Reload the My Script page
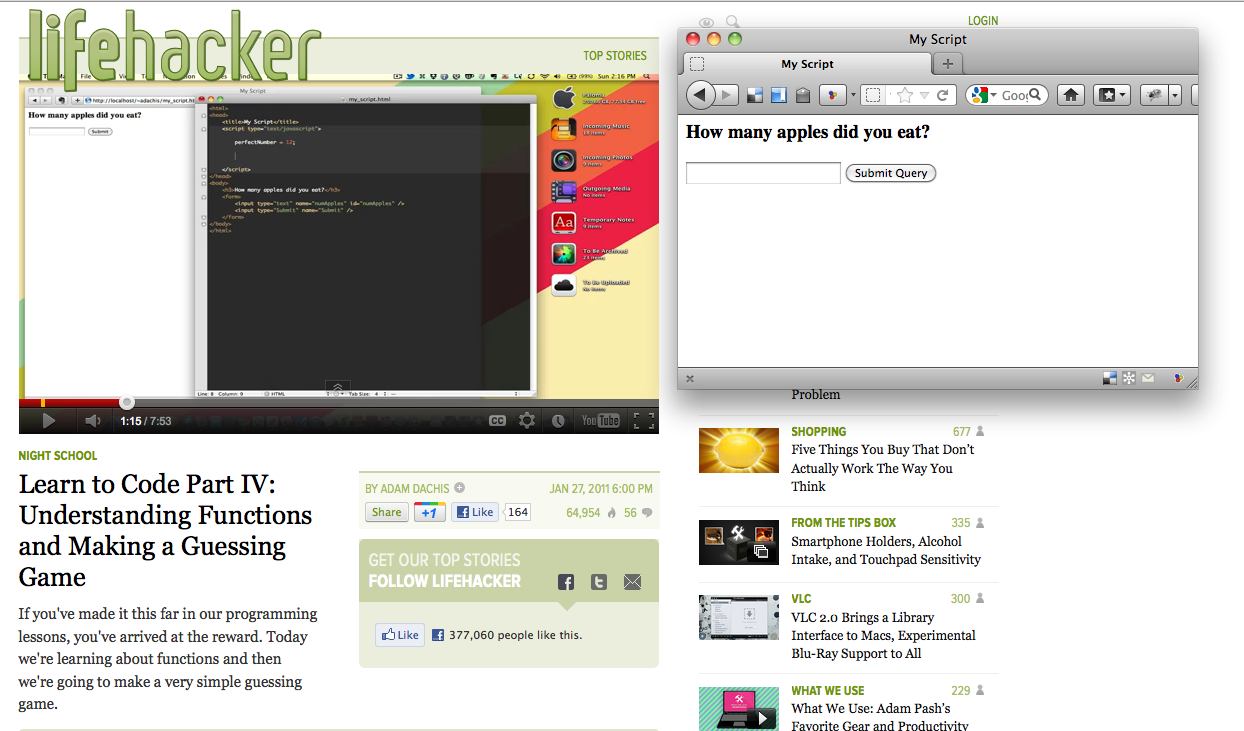This screenshot has height=731, width=1244. click(942, 95)
